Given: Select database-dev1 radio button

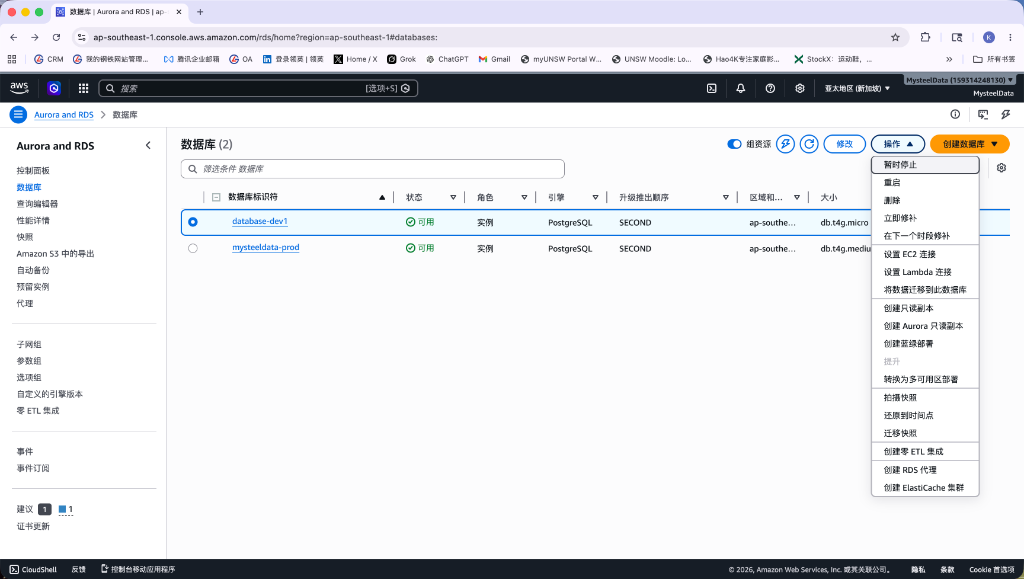Looking at the screenshot, I should 193,222.
